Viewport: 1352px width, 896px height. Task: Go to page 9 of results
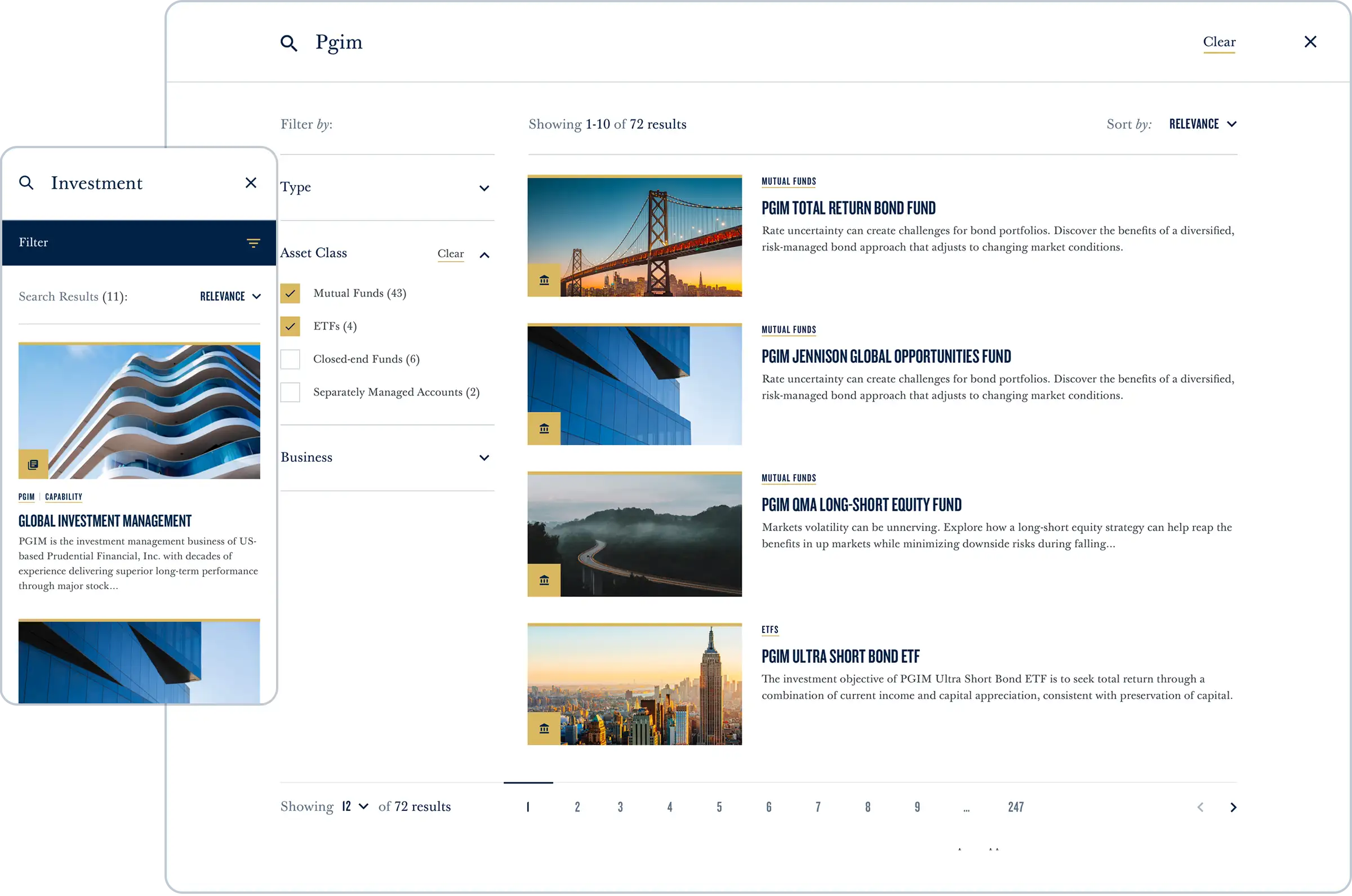coord(917,808)
